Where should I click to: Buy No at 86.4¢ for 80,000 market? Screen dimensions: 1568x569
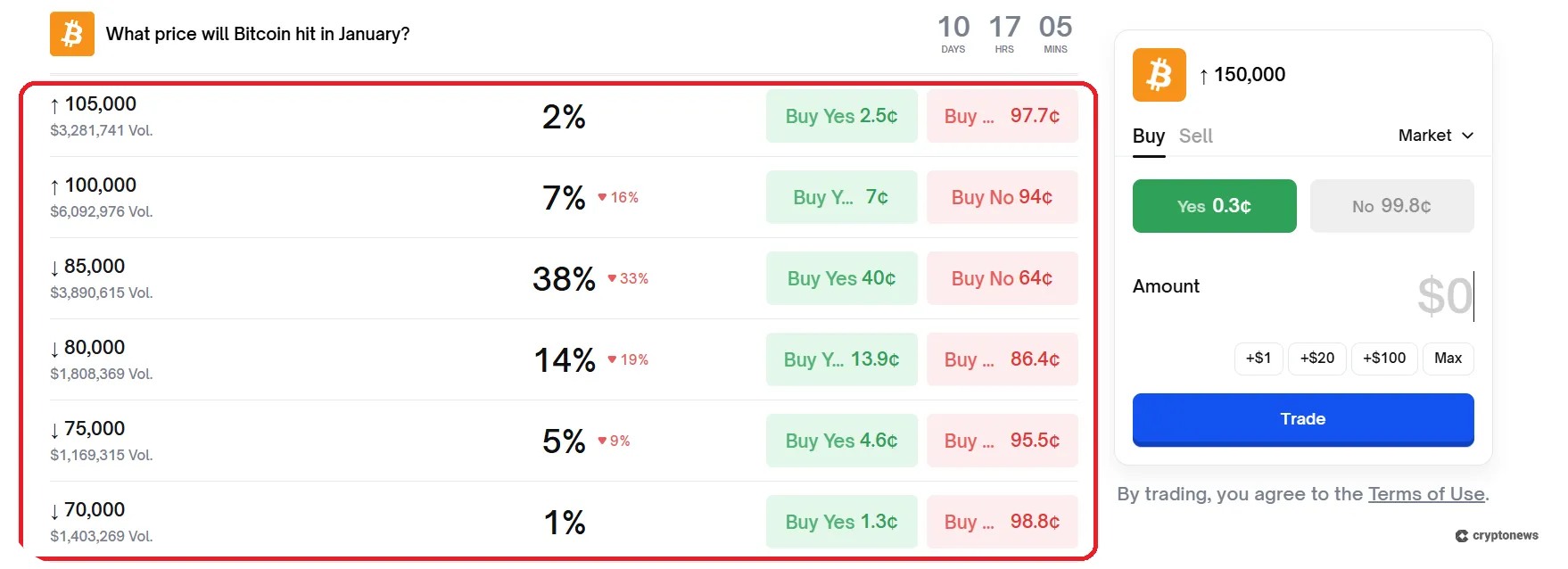[x=1002, y=359]
